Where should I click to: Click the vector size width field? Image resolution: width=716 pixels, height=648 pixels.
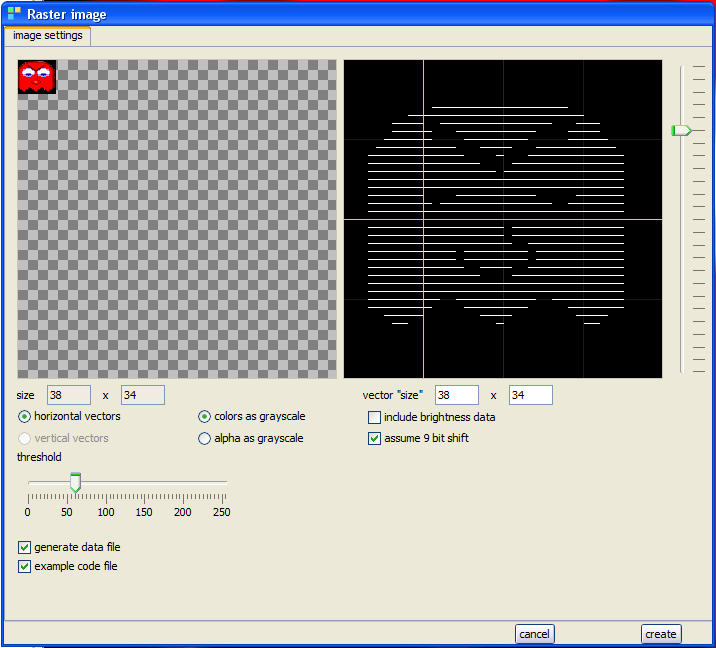(456, 395)
